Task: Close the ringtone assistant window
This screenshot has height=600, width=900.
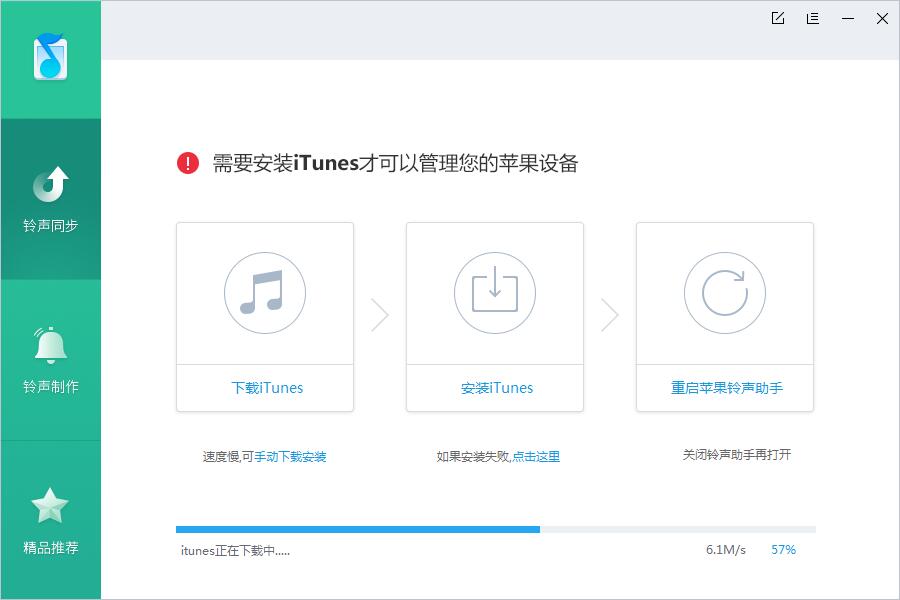Action: pos(882,18)
